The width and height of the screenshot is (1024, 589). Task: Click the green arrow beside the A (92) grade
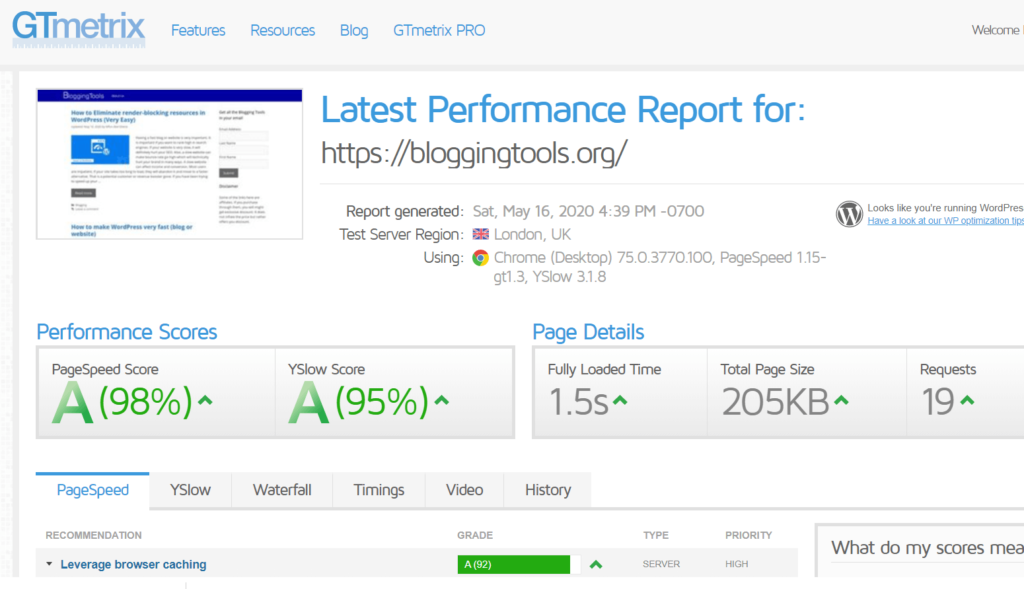click(x=596, y=564)
